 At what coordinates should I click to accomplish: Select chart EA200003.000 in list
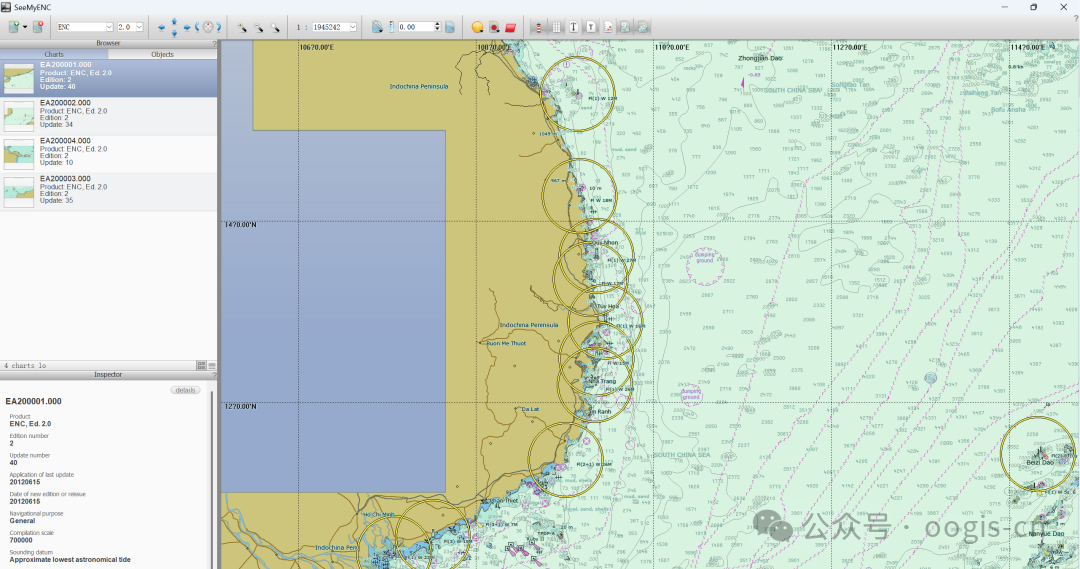tap(108, 192)
